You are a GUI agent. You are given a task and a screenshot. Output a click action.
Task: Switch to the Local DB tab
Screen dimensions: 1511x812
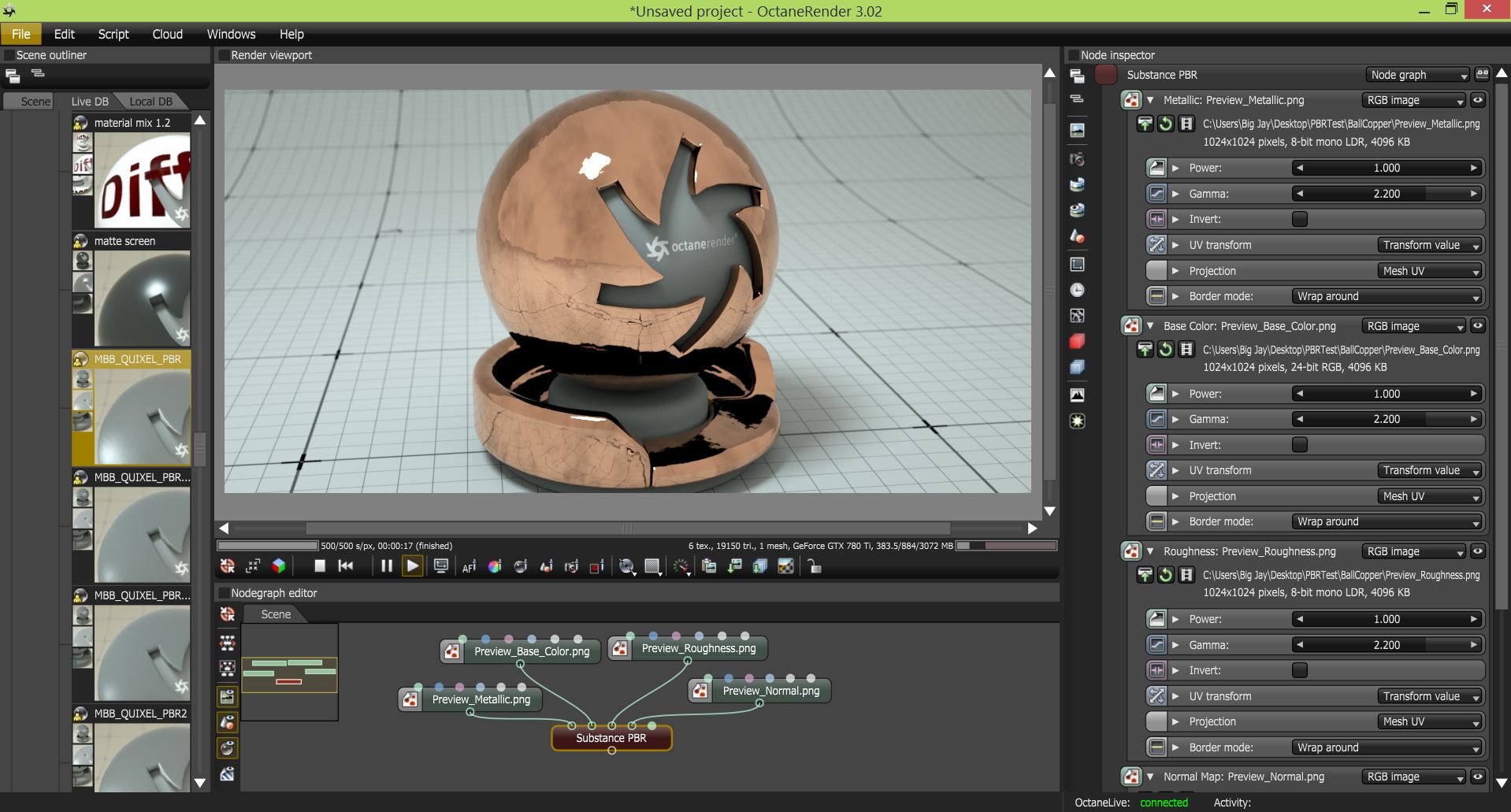[150, 102]
